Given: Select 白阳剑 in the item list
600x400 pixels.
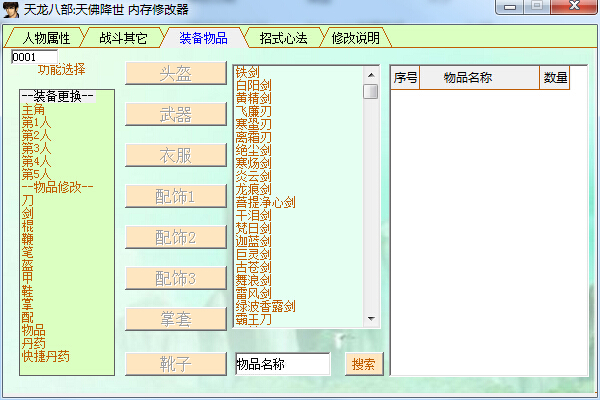Looking at the screenshot, I should (254, 85).
